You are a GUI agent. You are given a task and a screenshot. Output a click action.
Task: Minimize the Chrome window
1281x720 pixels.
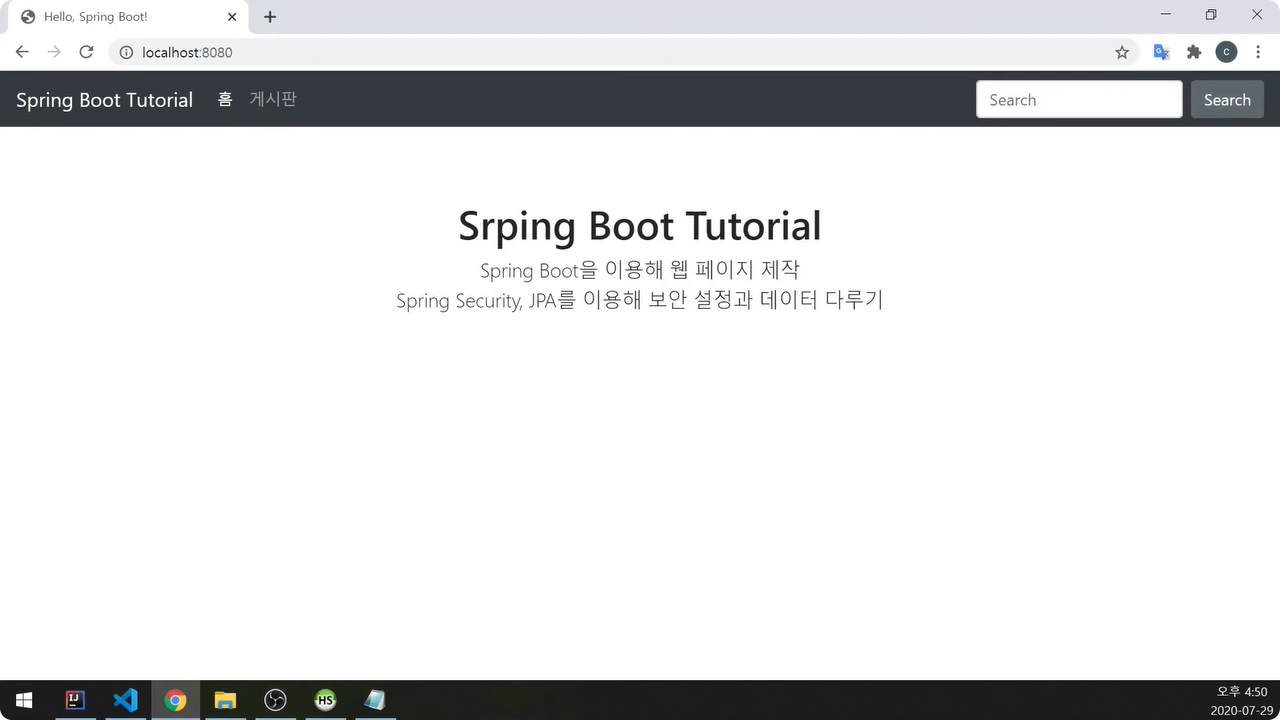[1166, 14]
